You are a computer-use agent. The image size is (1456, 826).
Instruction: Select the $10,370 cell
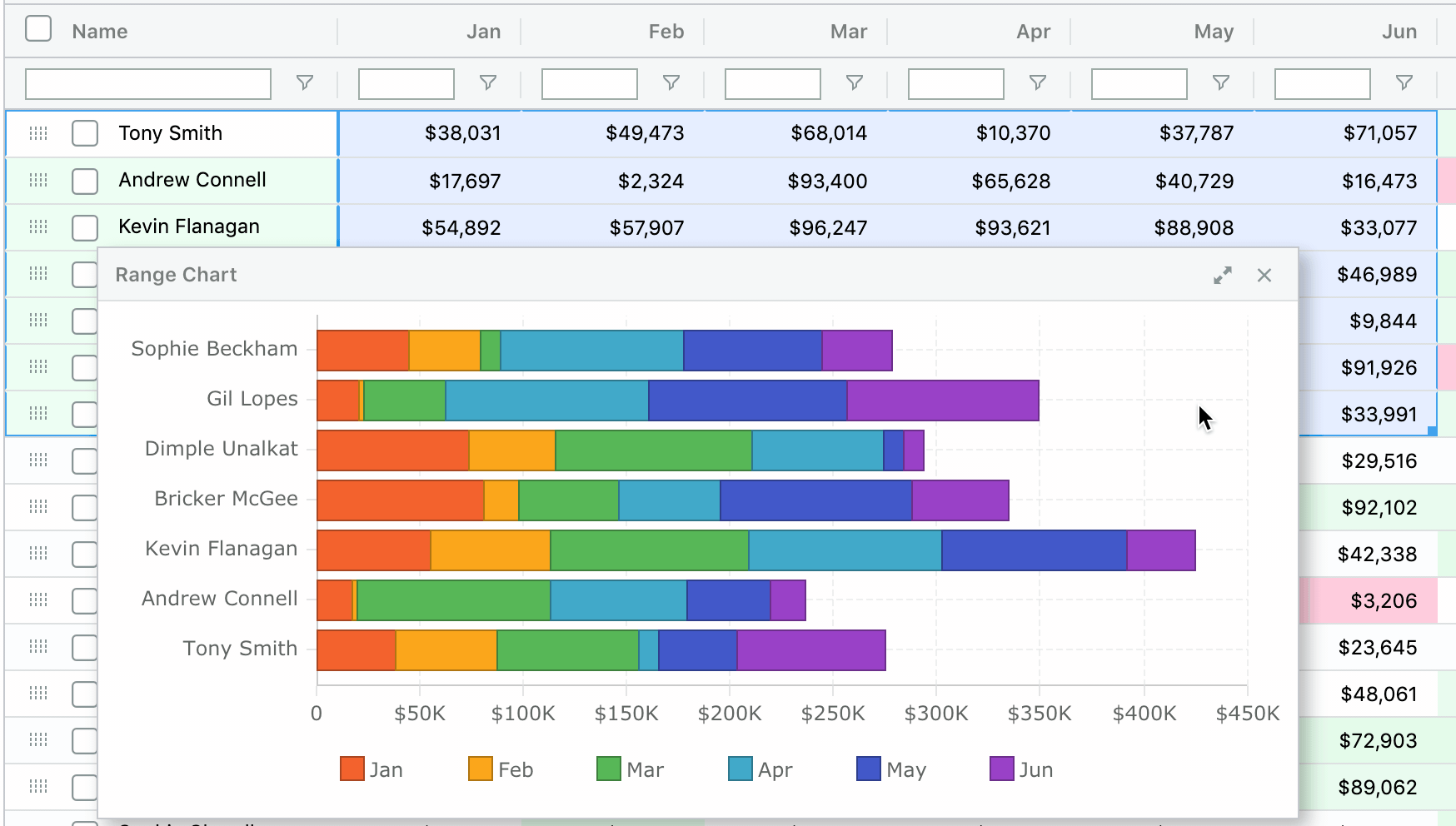[980, 133]
